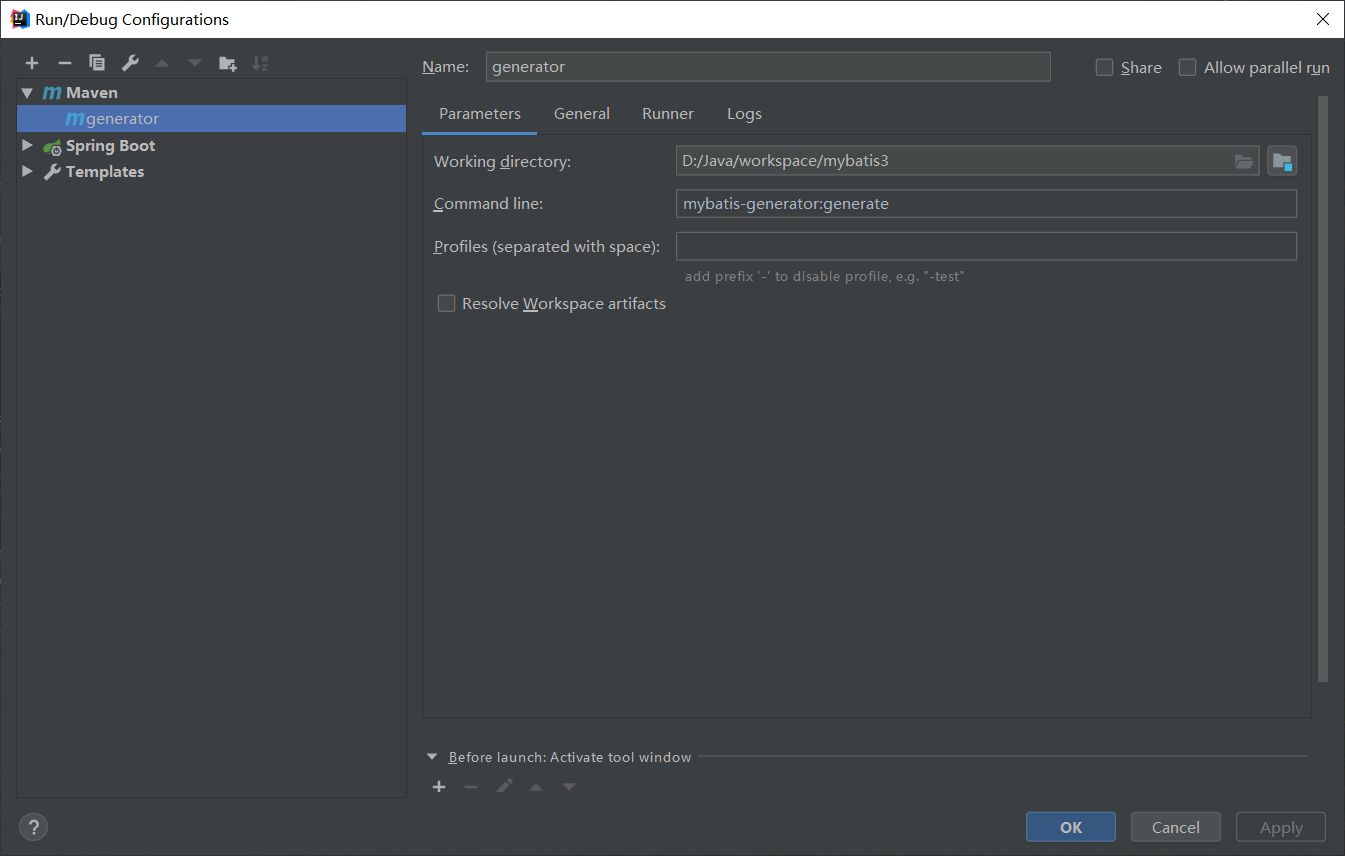This screenshot has height=856, width=1345.
Task: Select Maven project using blue folder icon
Action: click(x=1282, y=161)
